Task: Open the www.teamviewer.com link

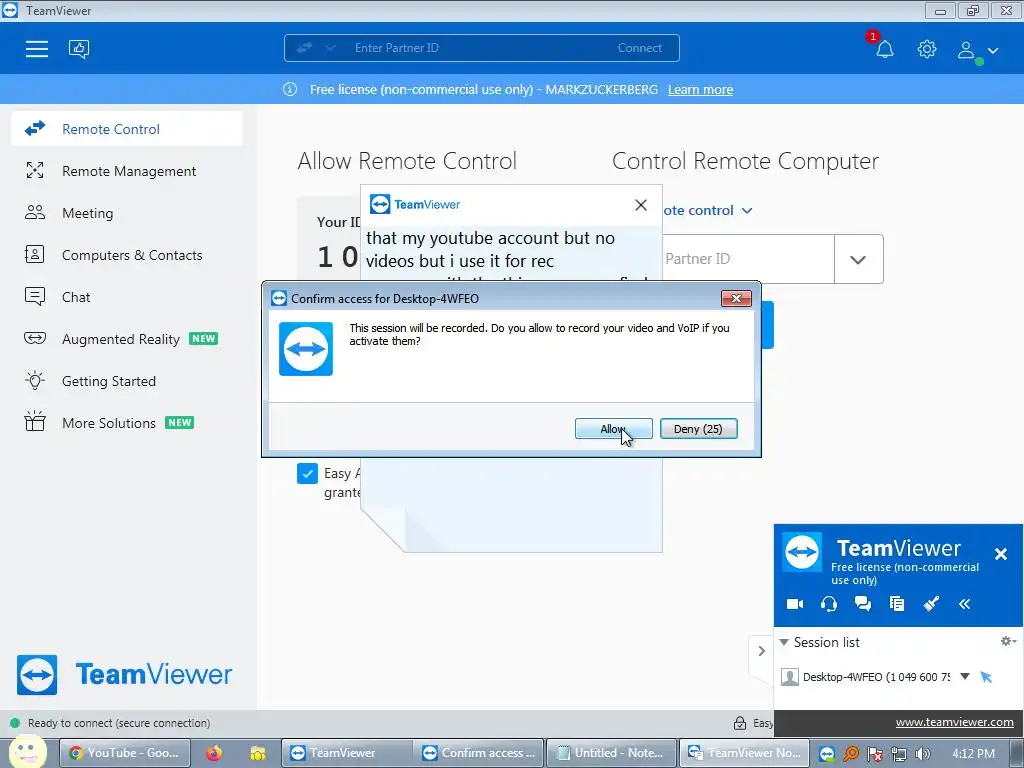Action: [954, 722]
